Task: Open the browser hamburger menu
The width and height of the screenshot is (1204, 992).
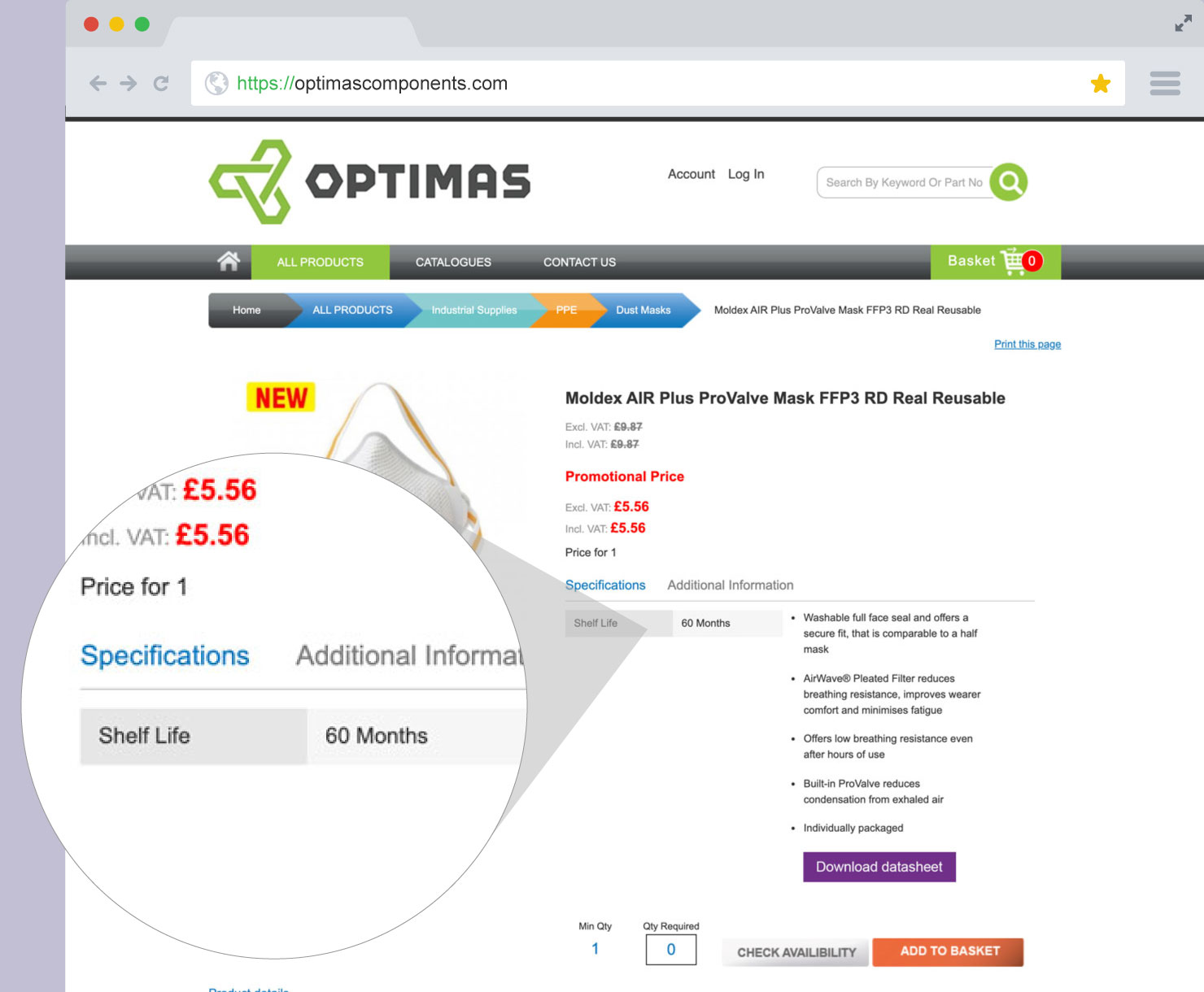Action: 1165,83
